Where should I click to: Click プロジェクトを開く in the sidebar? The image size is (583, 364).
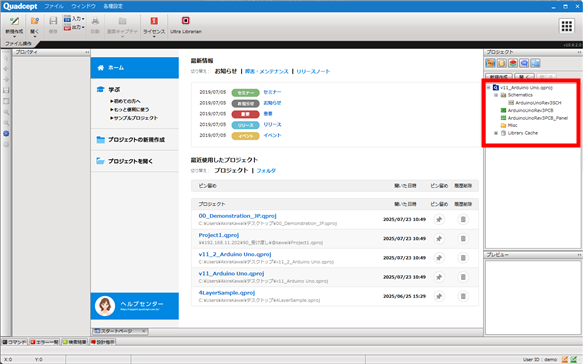pyautogui.click(x=130, y=161)
